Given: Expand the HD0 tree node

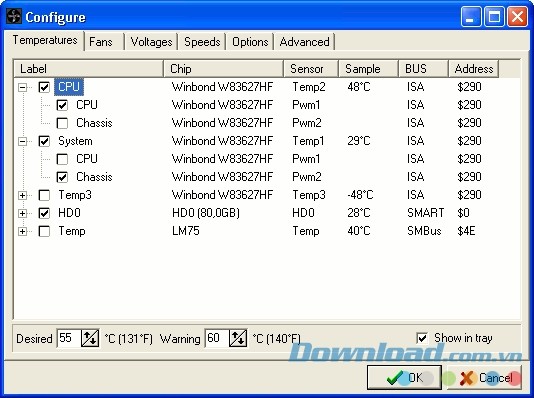Looking at the screenshot, I should pos(22,213).
